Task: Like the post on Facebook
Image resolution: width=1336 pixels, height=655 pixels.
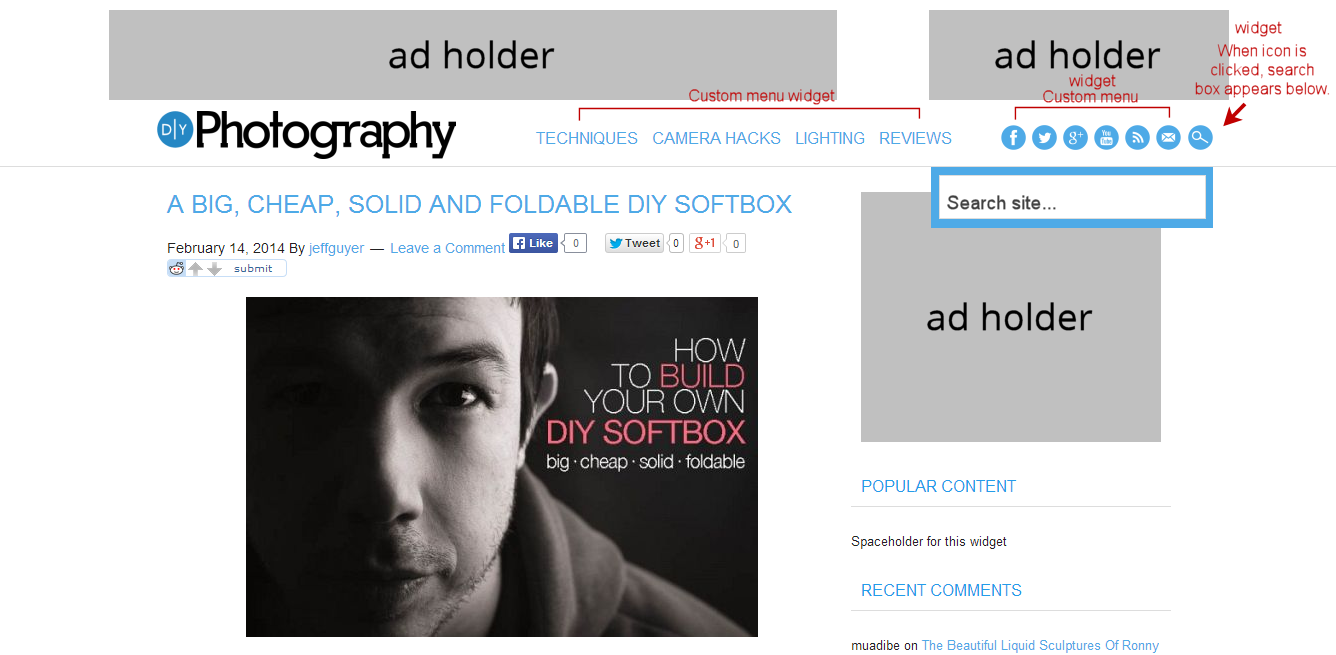Action: coord(533,243)
